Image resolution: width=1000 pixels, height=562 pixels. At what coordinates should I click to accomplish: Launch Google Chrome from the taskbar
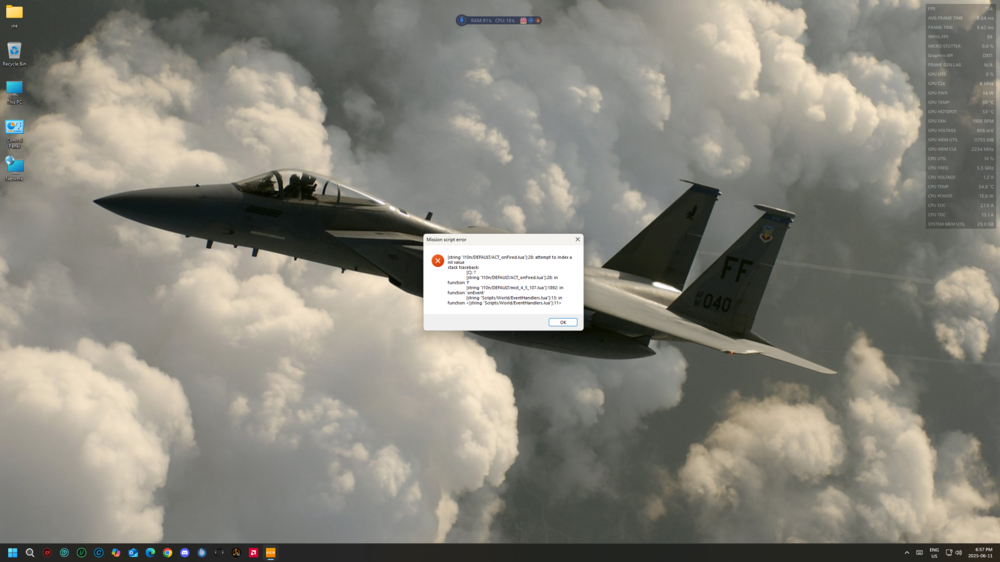[167, 552]
